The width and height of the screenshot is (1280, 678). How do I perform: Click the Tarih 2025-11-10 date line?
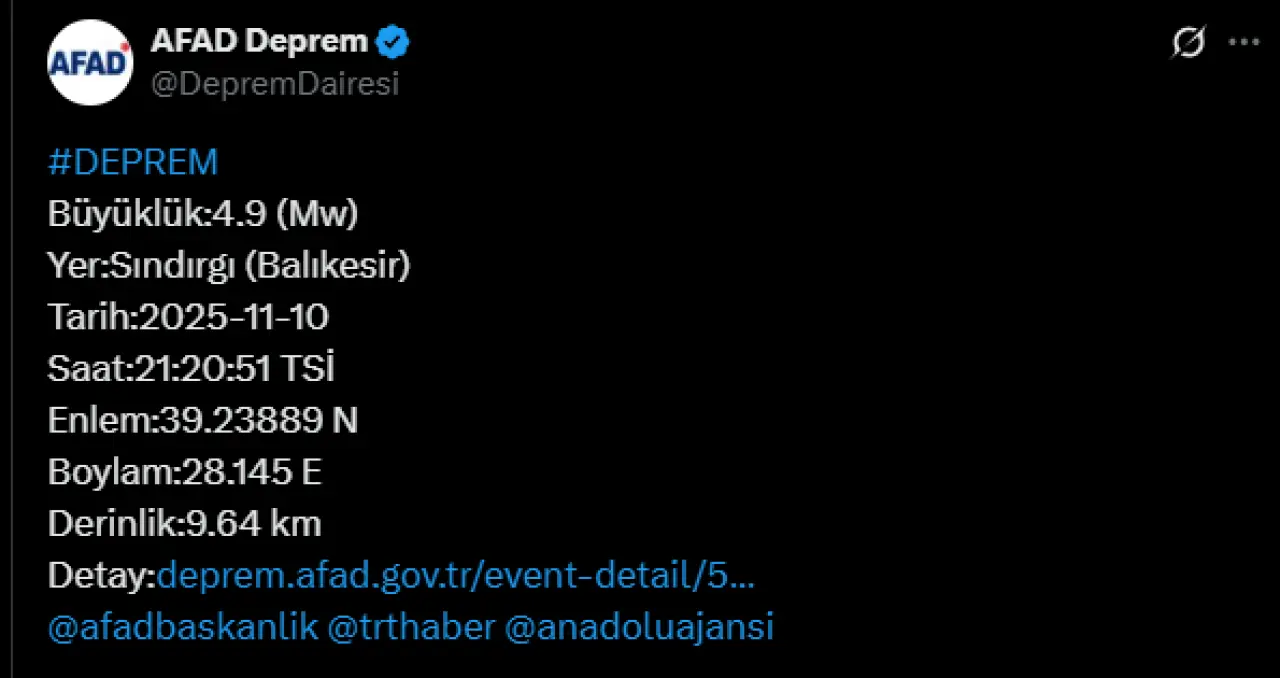pos(188,318)
